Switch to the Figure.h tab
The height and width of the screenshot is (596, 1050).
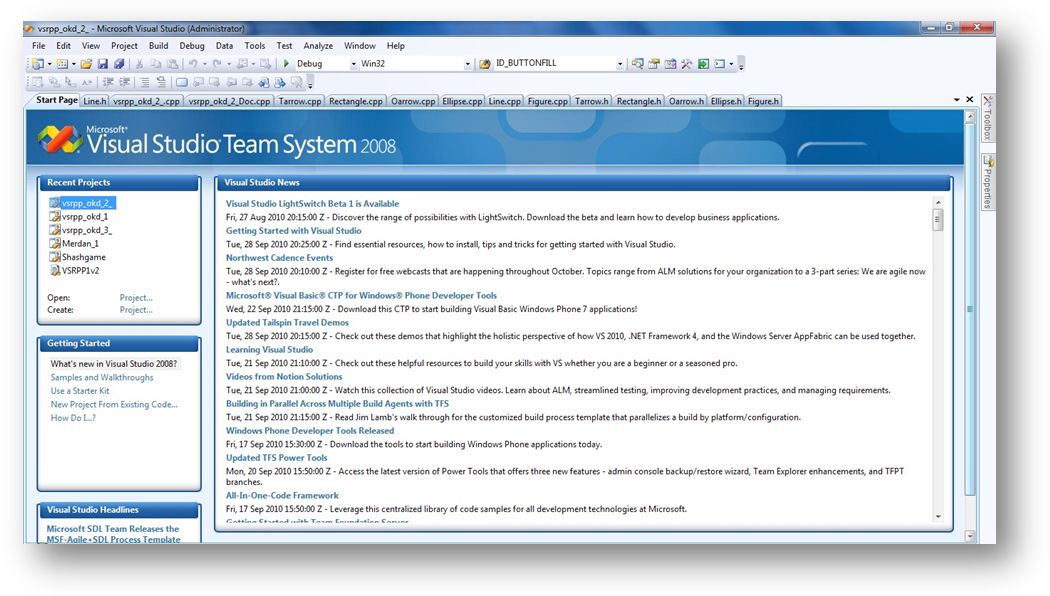763,101
